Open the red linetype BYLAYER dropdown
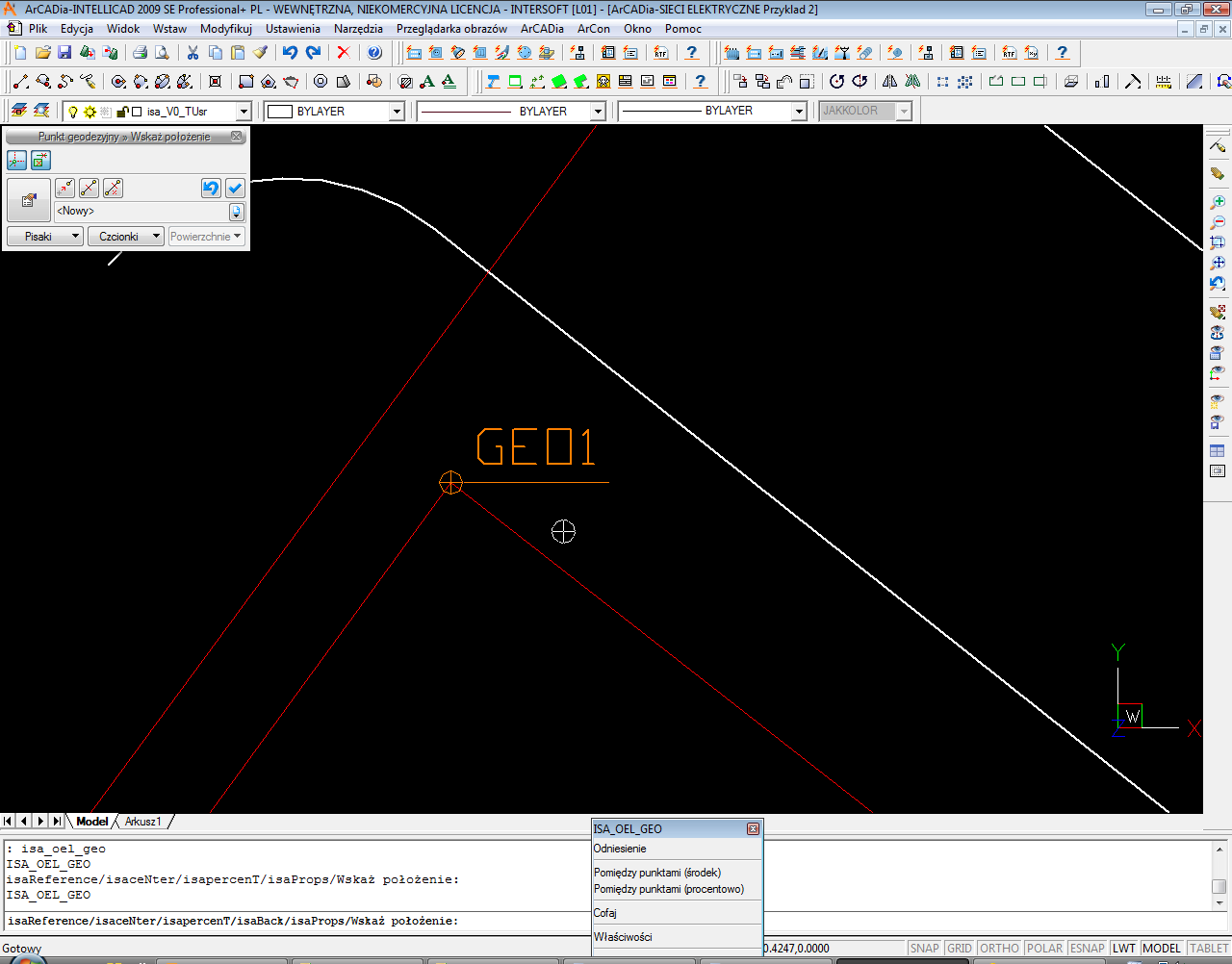This screenshot has width=1232, height=964. (598, 112)
